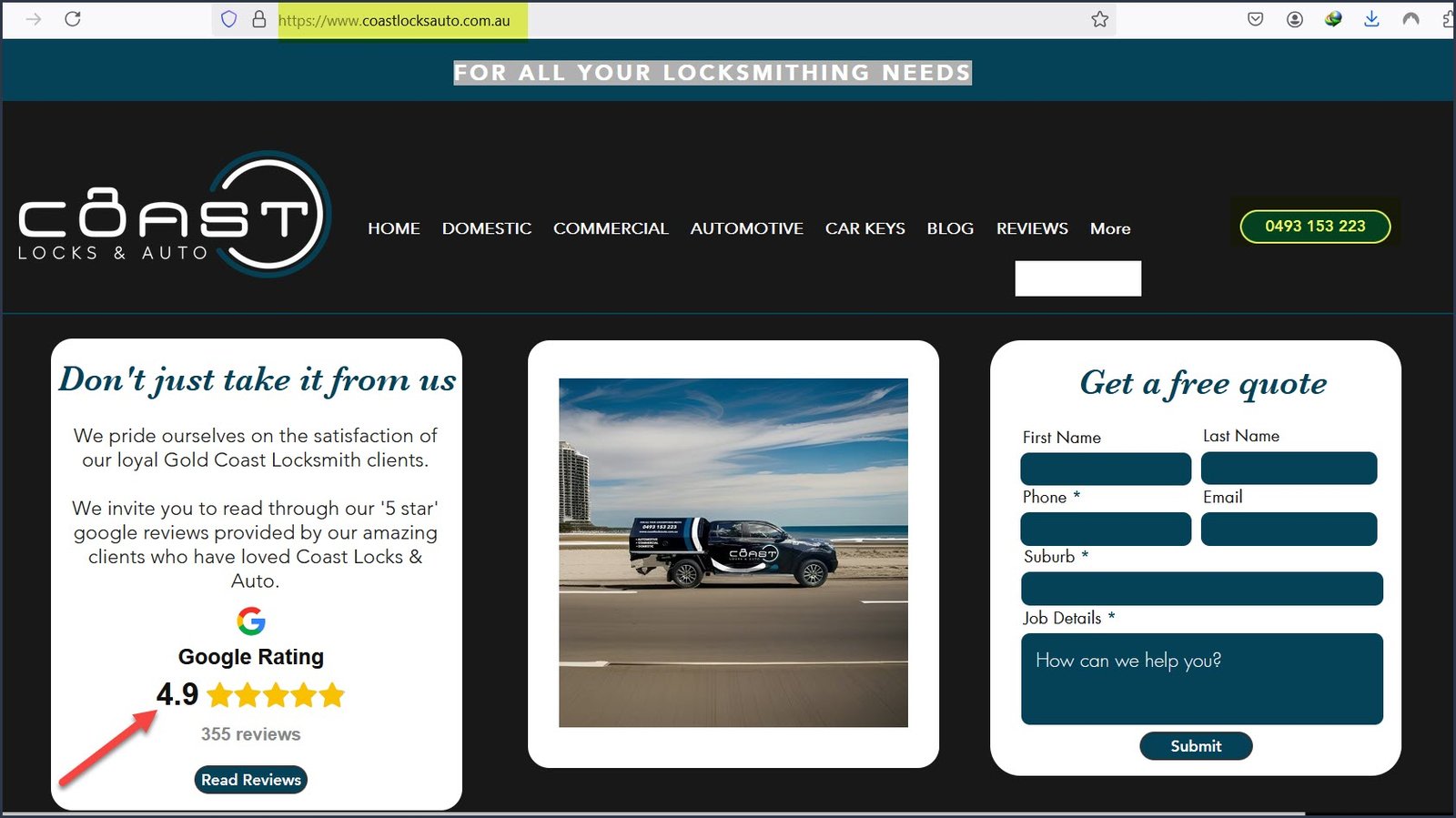Go to the CAR KEYS page
The width and height of the screenshot is (1456, 818).
[864, 228]
